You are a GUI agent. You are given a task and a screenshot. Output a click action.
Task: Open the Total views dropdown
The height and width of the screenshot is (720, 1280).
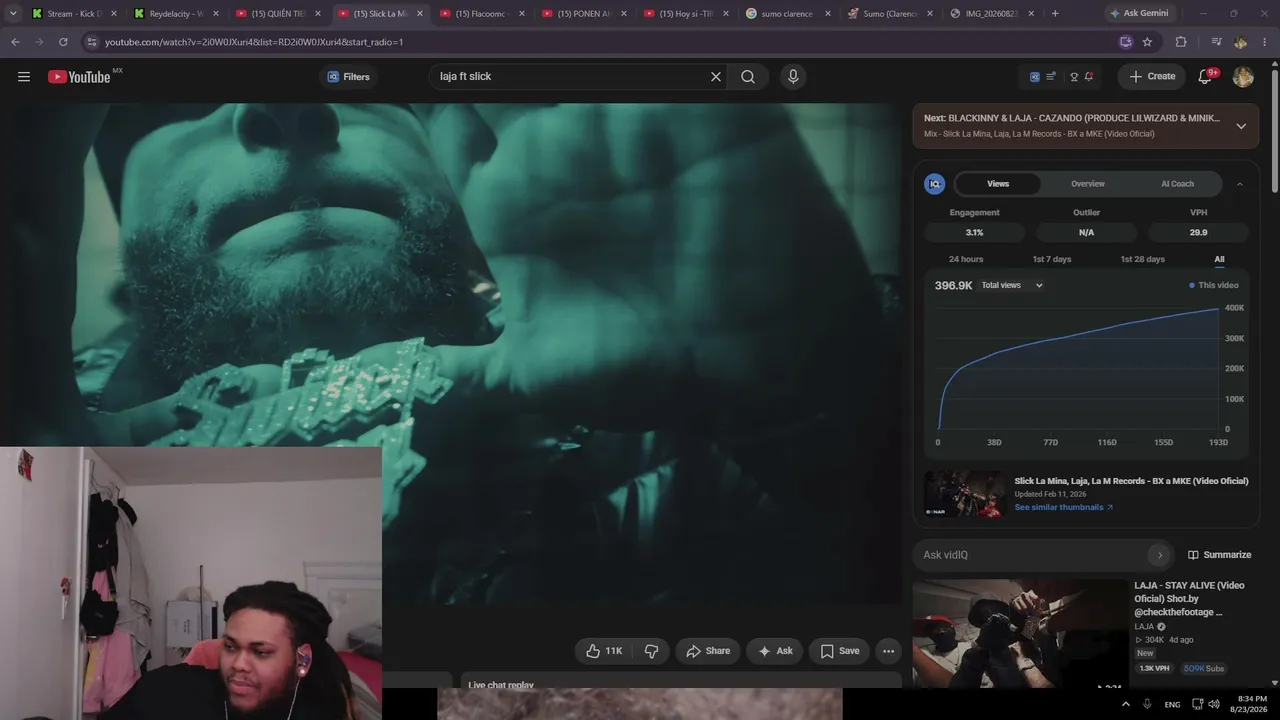(1012, 285)
